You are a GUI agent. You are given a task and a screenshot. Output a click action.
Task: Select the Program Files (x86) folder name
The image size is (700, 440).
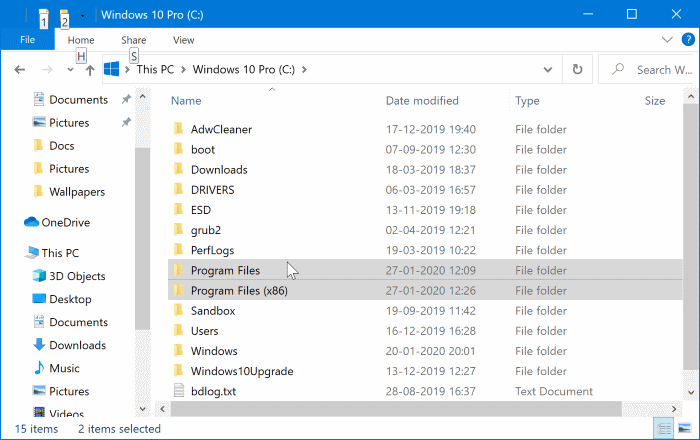[239, 291]
